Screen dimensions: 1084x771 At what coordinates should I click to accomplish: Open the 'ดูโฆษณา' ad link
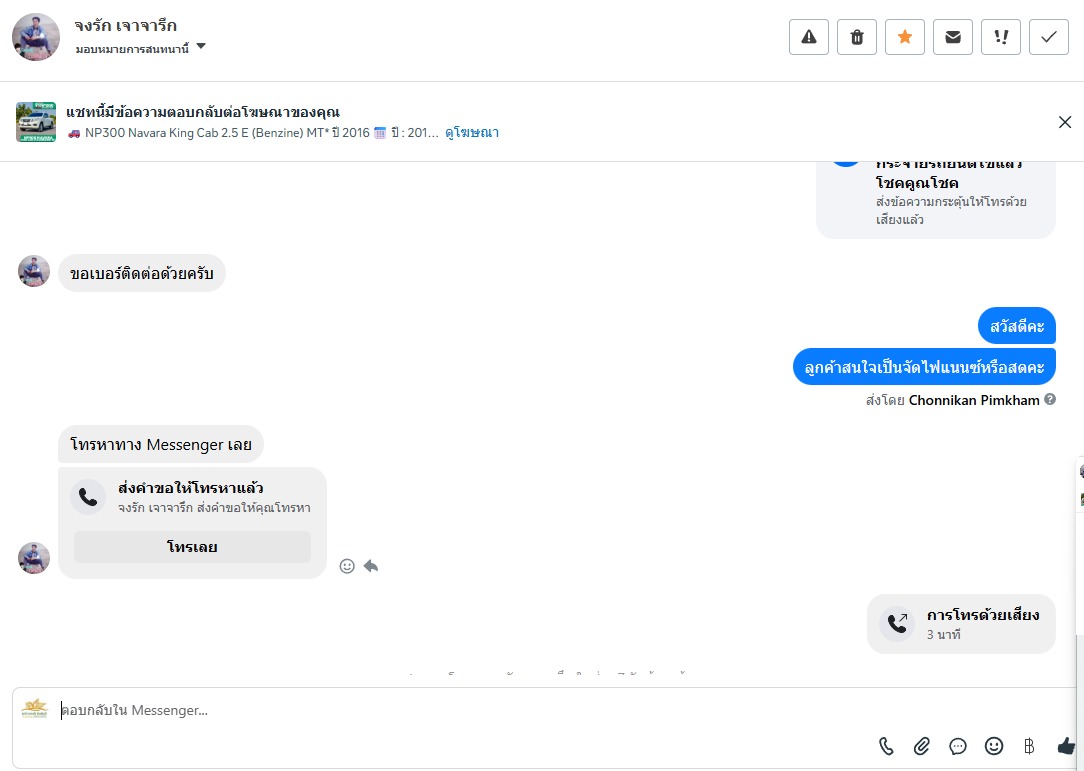[x=472, y=133]
